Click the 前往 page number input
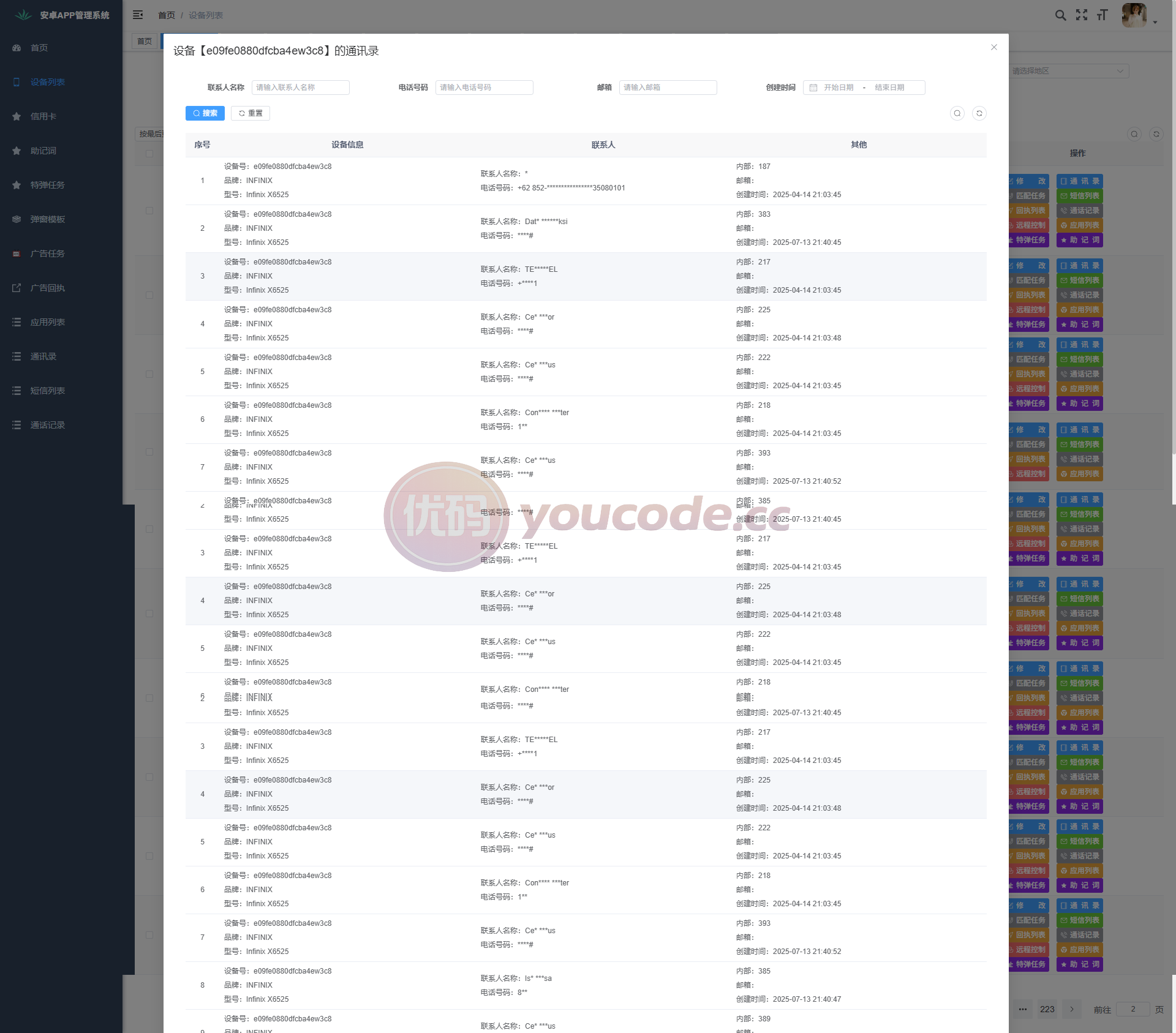This screenshot has width=1176, height=1033. pos(1133,1009)
